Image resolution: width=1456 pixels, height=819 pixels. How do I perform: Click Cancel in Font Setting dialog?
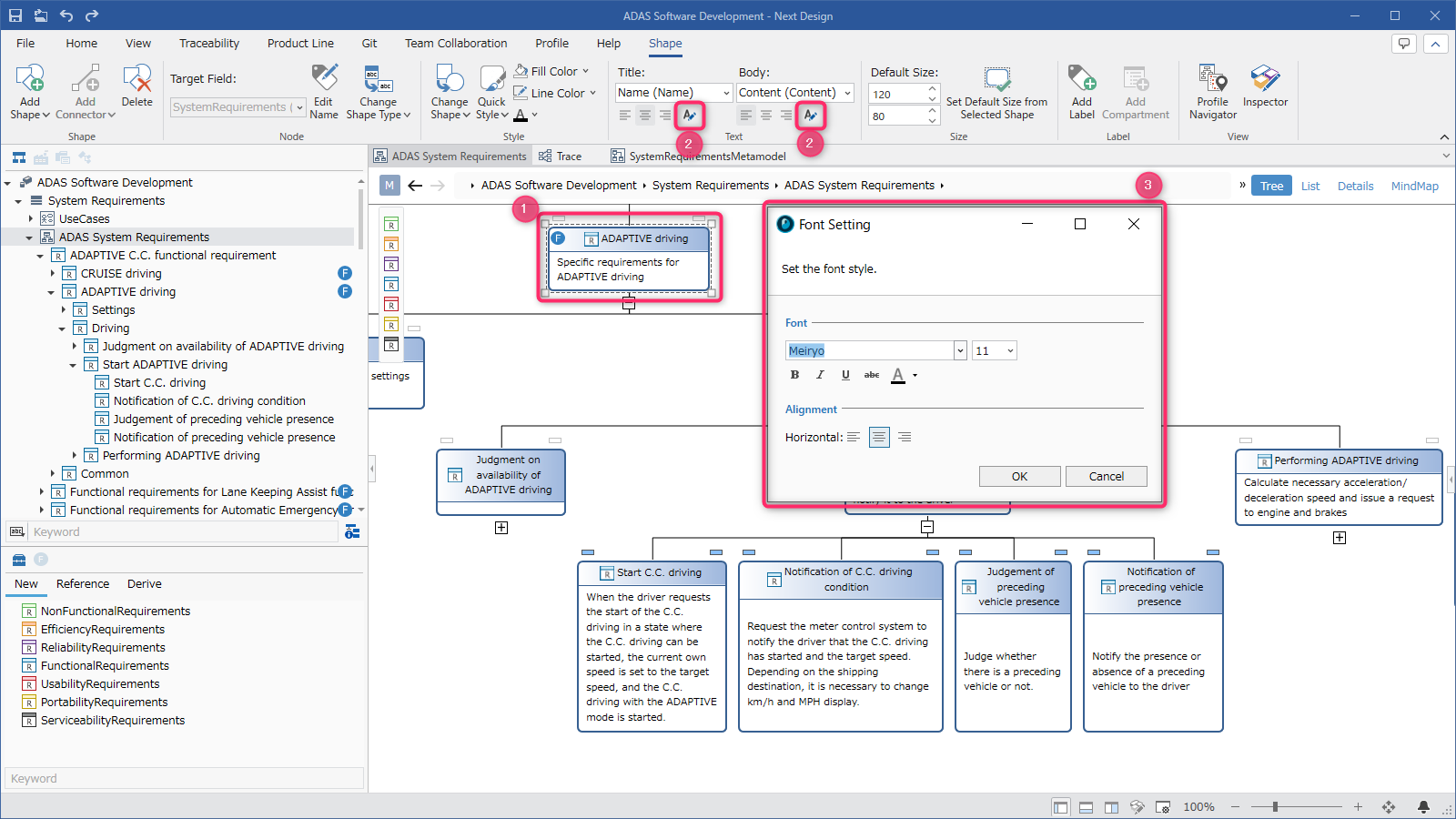1107,476
